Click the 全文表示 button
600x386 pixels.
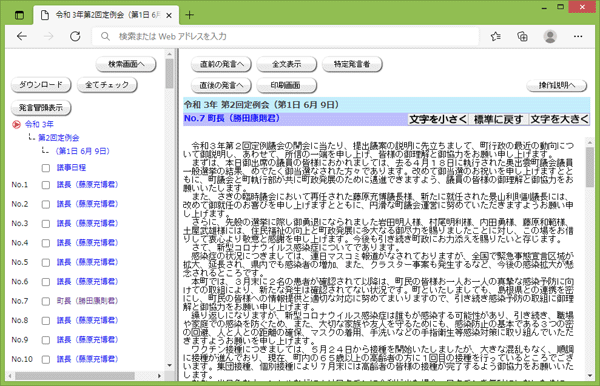click(287, 64)
